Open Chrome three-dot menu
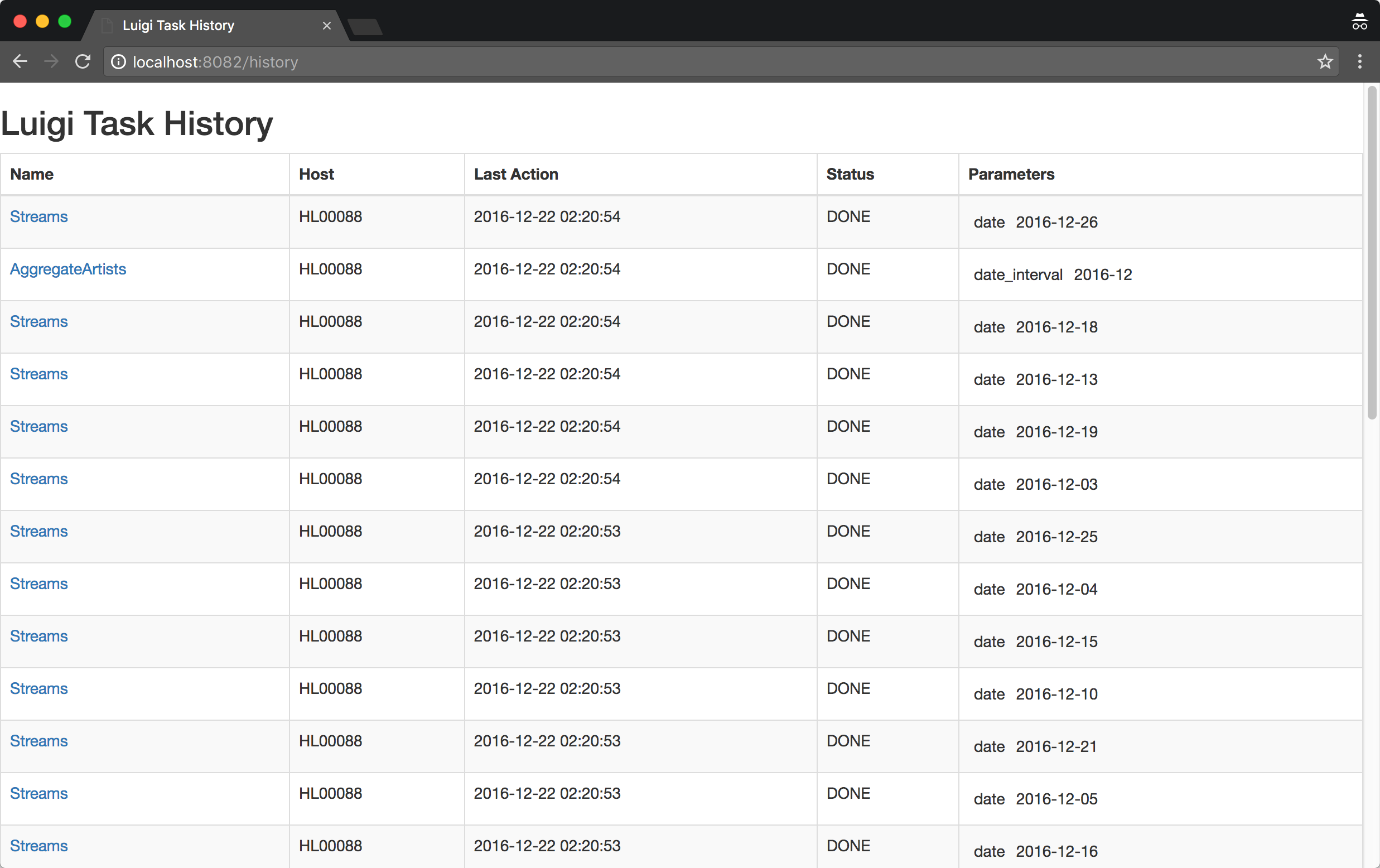The height and width of the screenshot is (868, 1380). (1359, 61)
